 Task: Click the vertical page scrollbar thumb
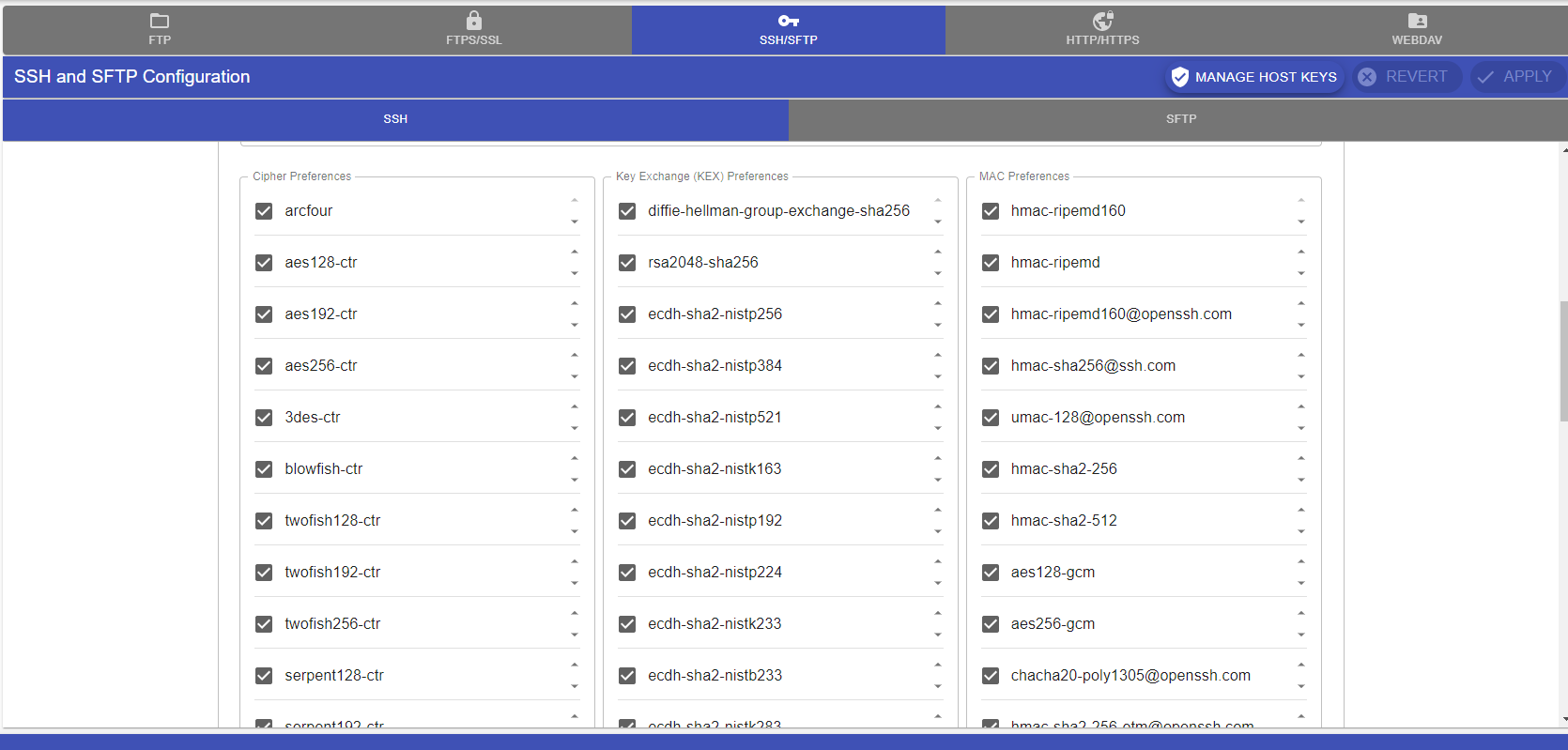tap(1562, 361)
